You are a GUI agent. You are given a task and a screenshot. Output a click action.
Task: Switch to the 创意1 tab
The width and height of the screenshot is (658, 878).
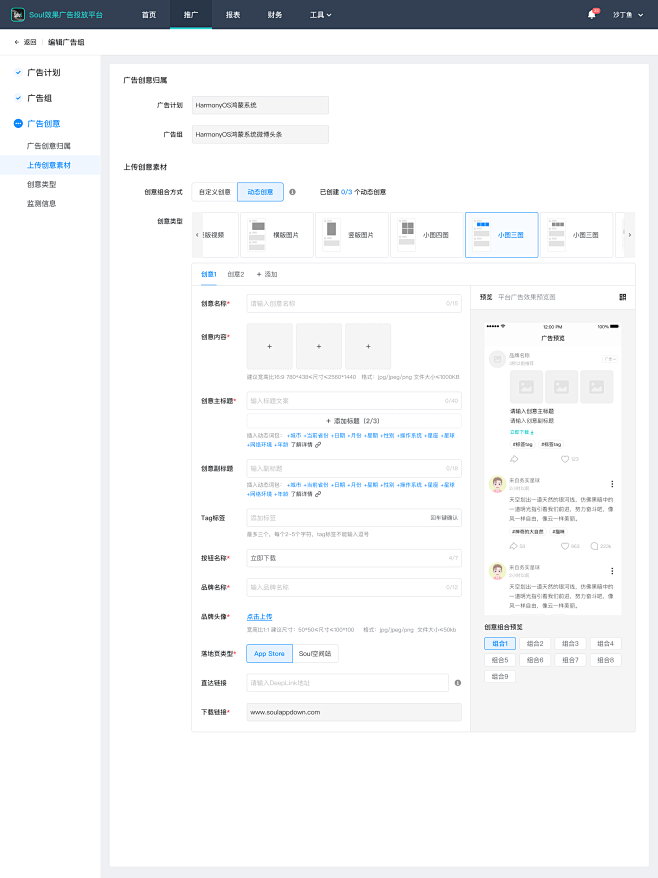pyautogui.click(x=209, y=274)
